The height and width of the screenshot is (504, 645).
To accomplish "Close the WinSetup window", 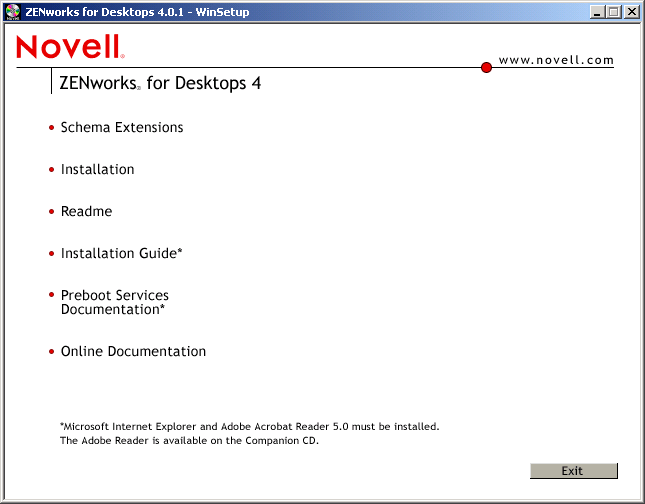I will (x=631, y=12).
